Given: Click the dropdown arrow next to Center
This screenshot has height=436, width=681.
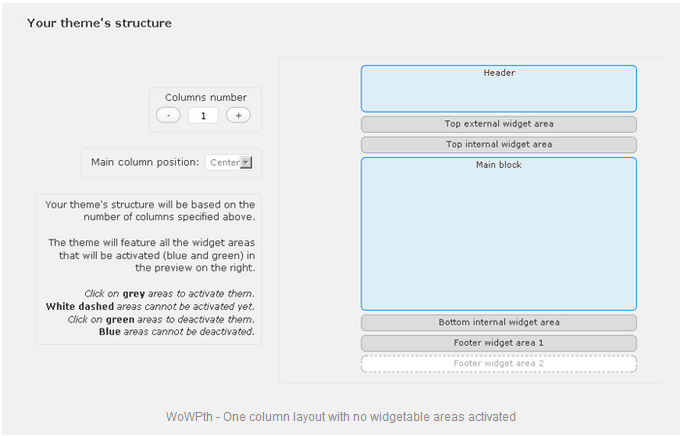Looking at the screenshot, I should pyautogui.click(x=246, y=162).
